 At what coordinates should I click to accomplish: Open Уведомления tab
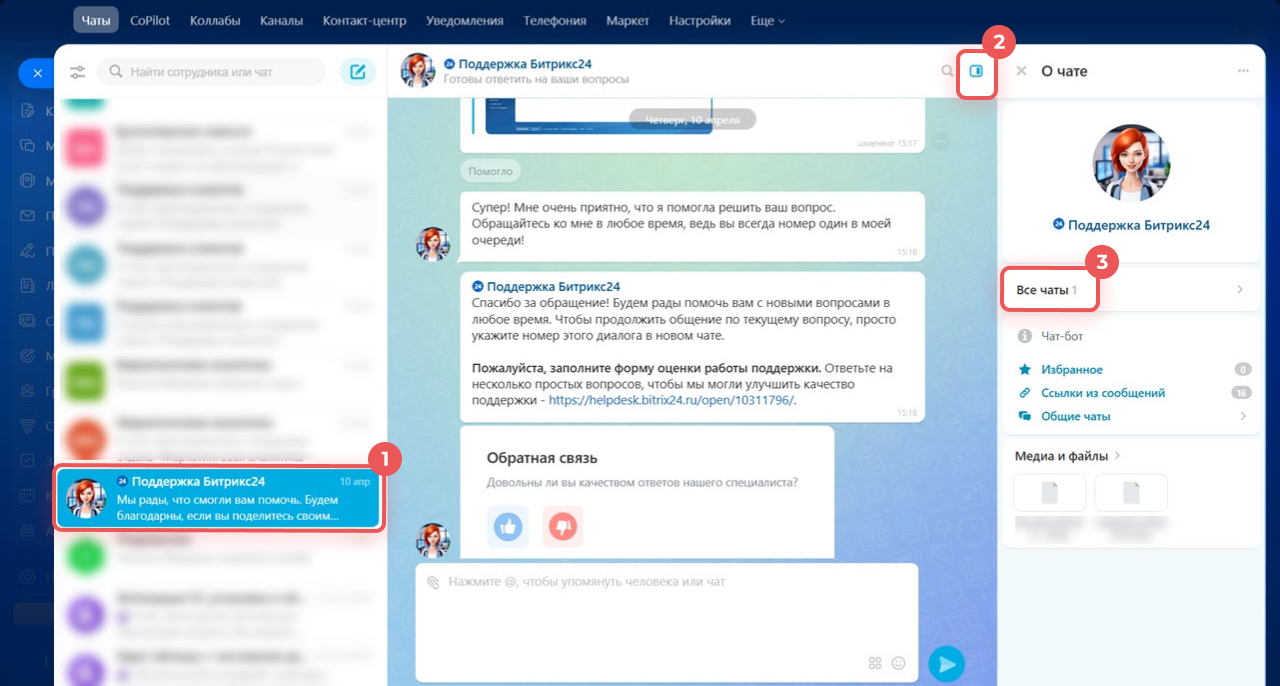[x=466, y=20]
